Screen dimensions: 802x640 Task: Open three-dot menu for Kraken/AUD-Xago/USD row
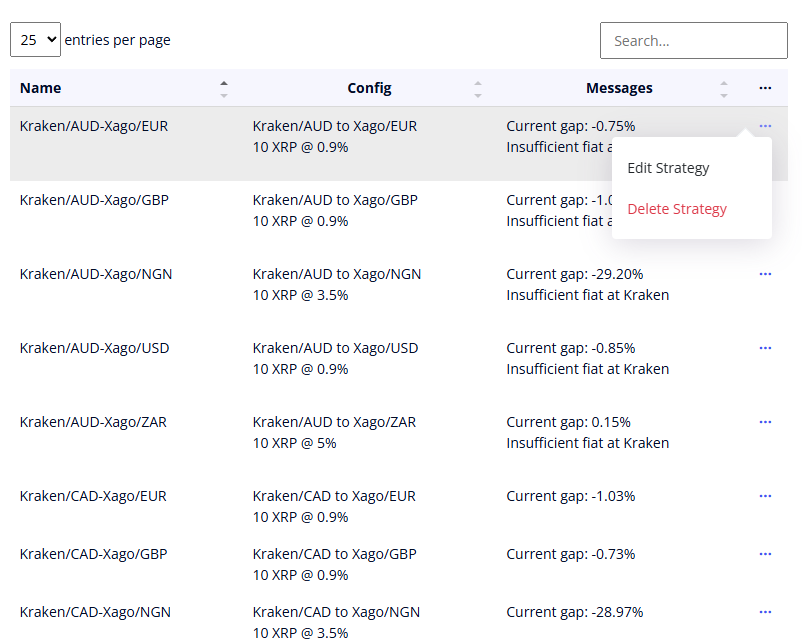click(765, 348)
